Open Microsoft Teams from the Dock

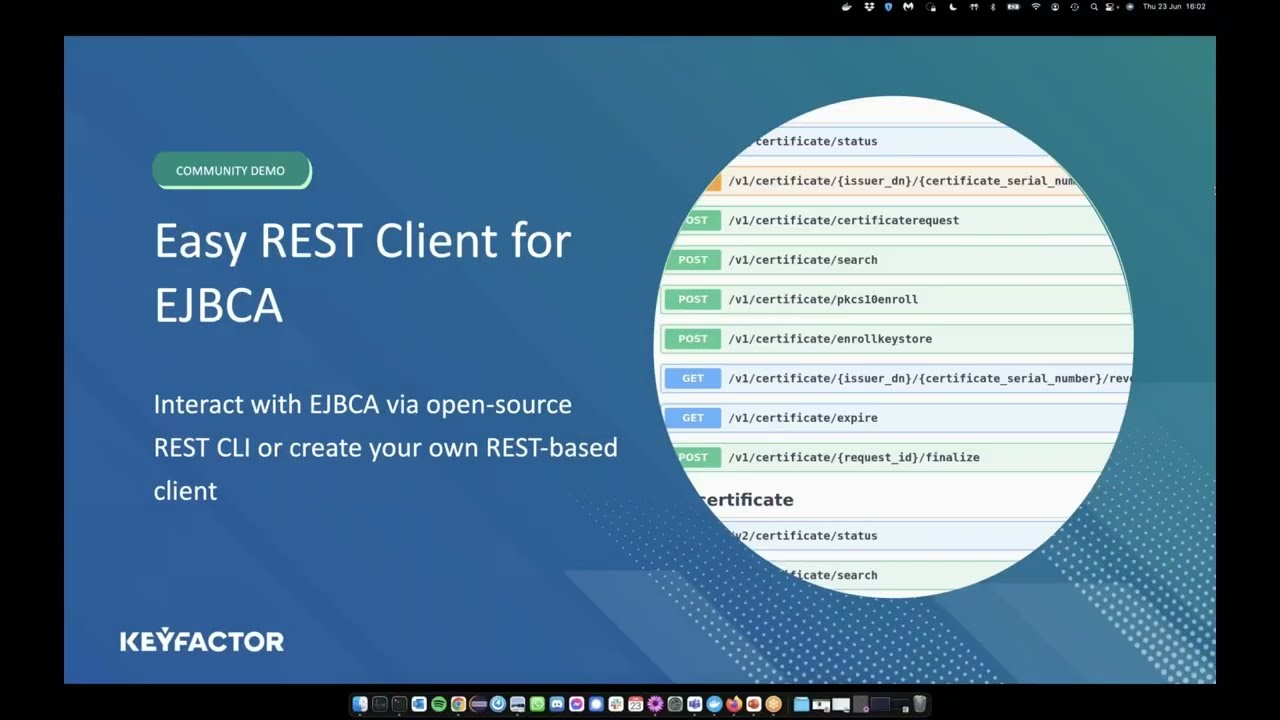[x=694, y=704]
